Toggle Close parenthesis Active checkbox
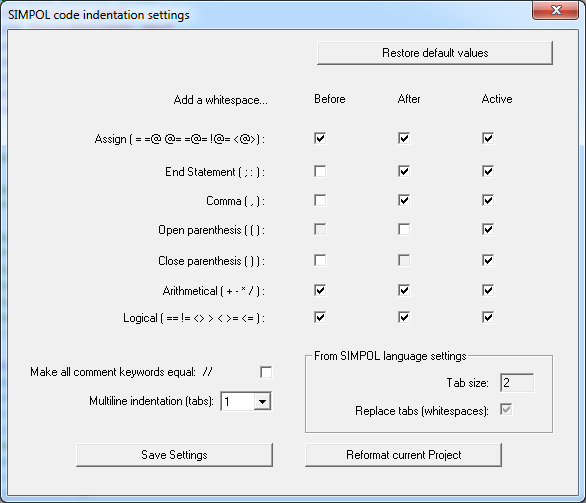Viewport: 586px width, 503px height. coord(488,260)
